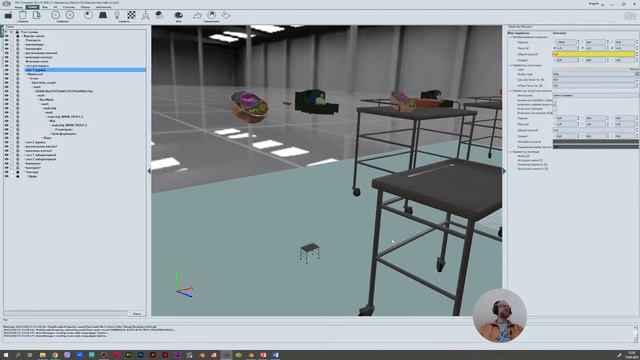This screenshot has width=640, height=360.
Task: Click the scrollbar of the bottom log panel
Action: pyautogui.click(x=635, y=333)
